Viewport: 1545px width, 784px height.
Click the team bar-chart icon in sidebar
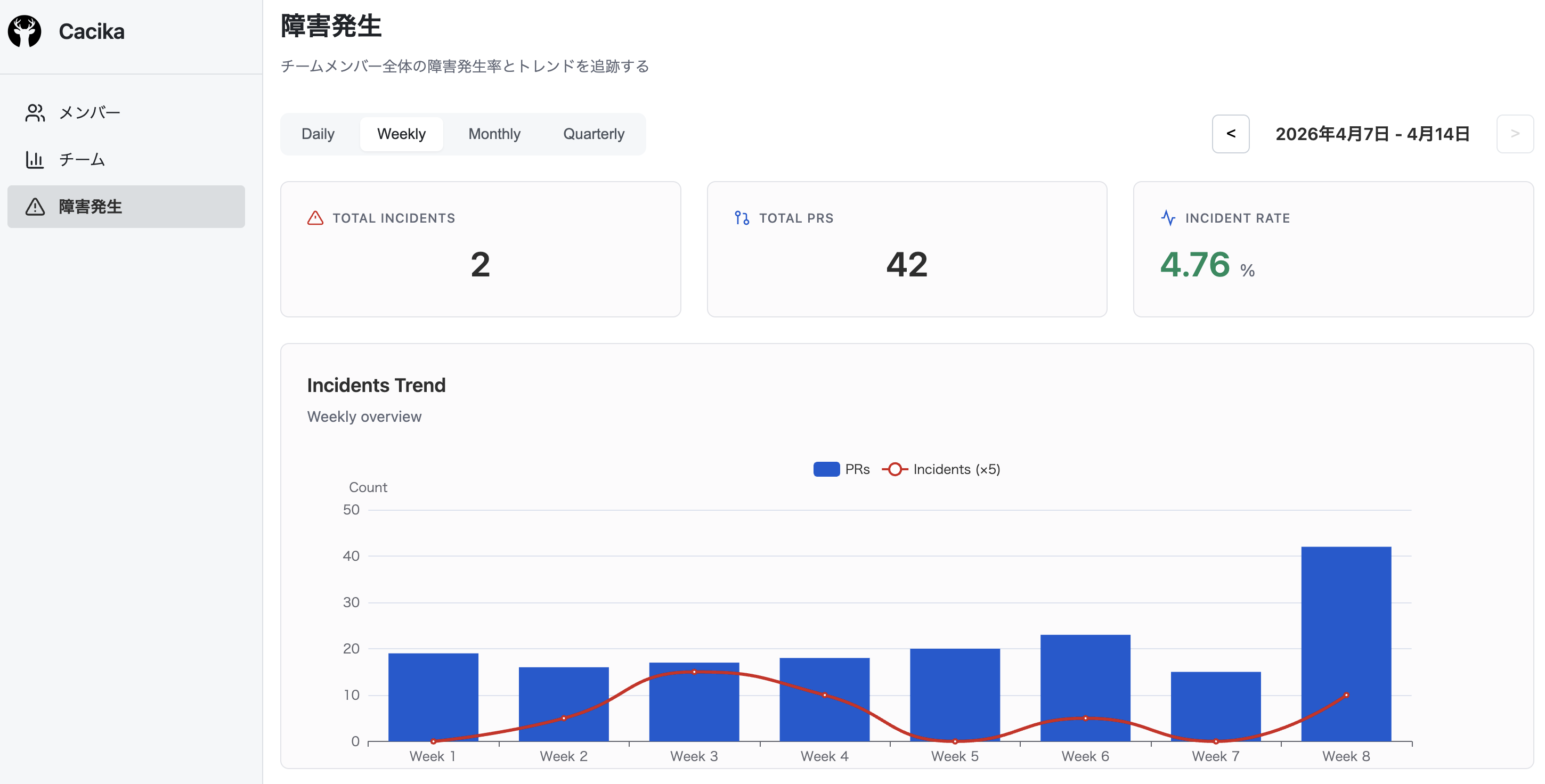pos(35,159)
